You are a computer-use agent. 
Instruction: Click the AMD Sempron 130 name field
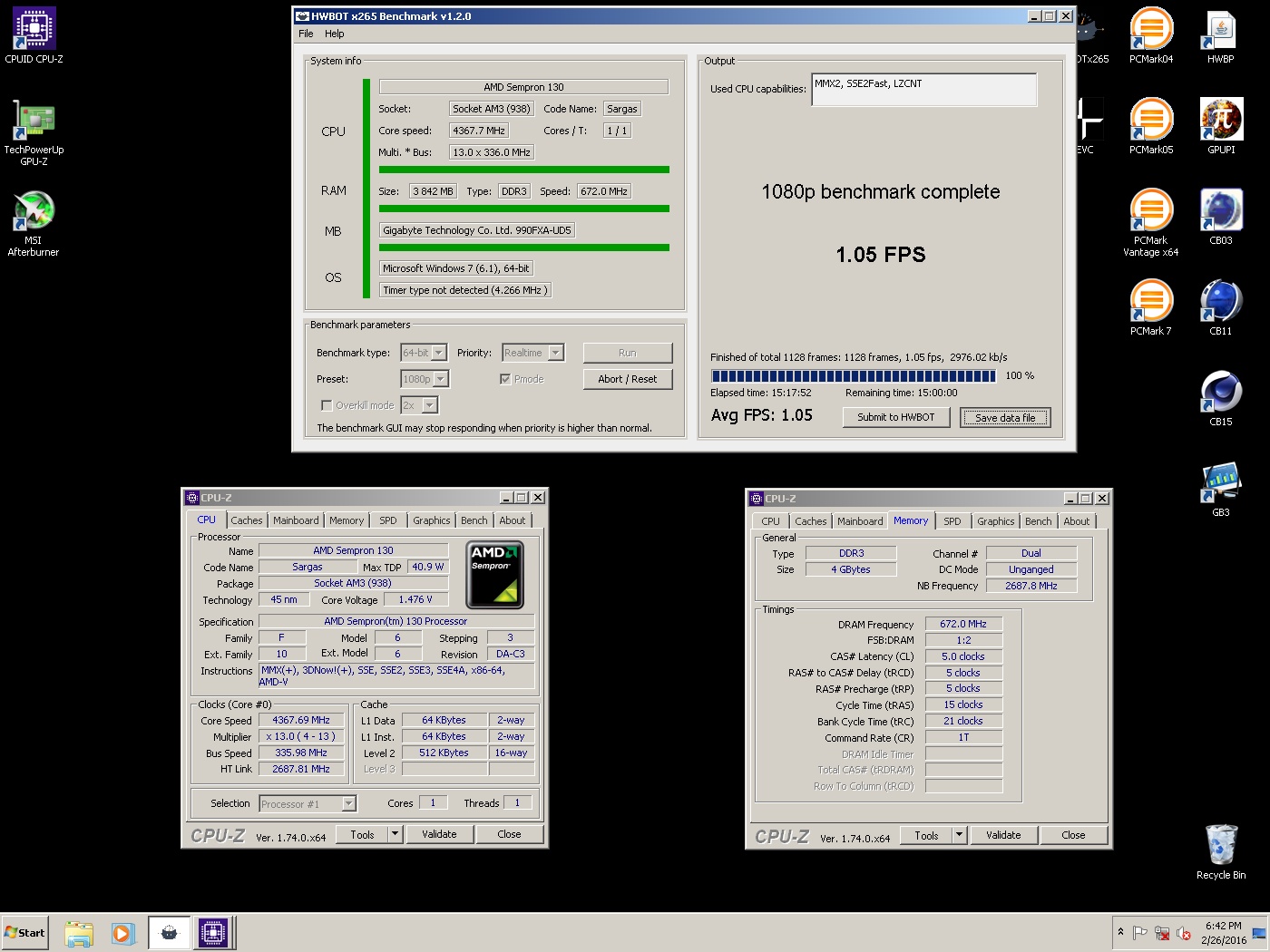[x=354, y=550]
